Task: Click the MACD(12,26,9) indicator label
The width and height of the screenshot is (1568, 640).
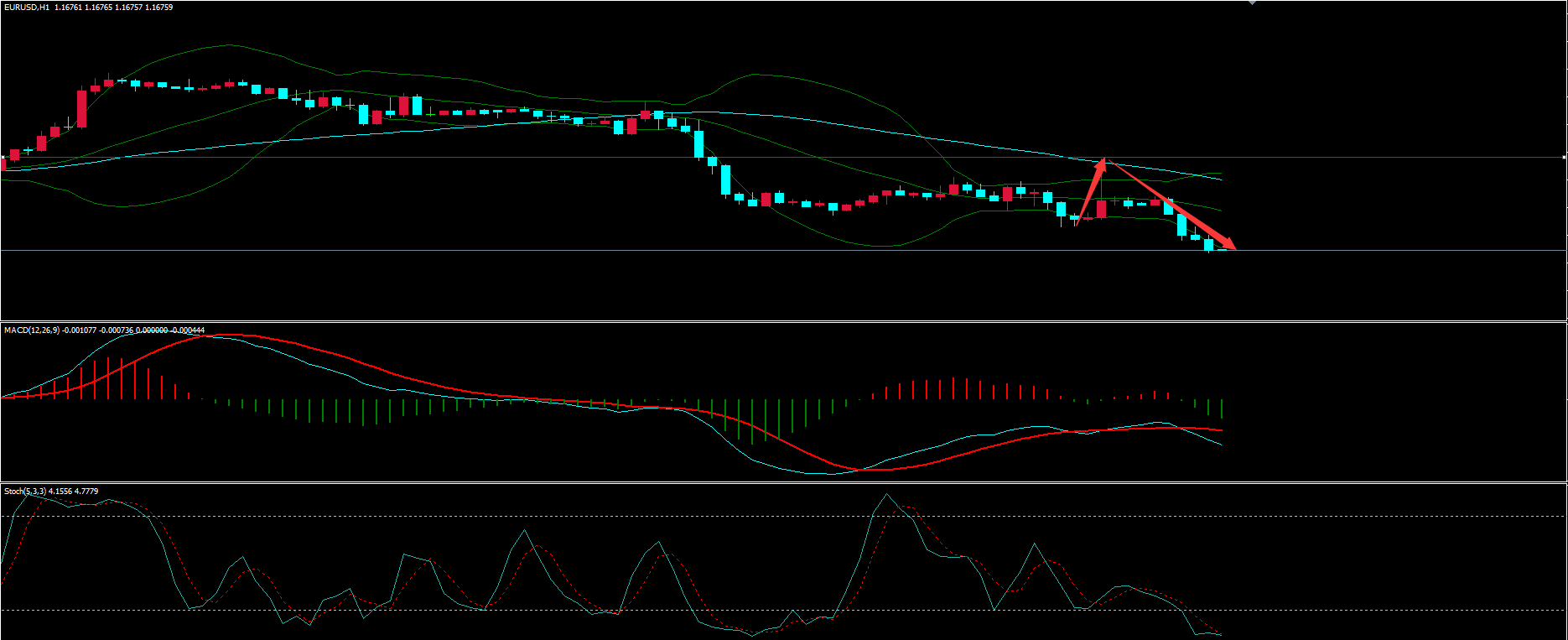Action: pyautogui.click(x=32, y=330)
